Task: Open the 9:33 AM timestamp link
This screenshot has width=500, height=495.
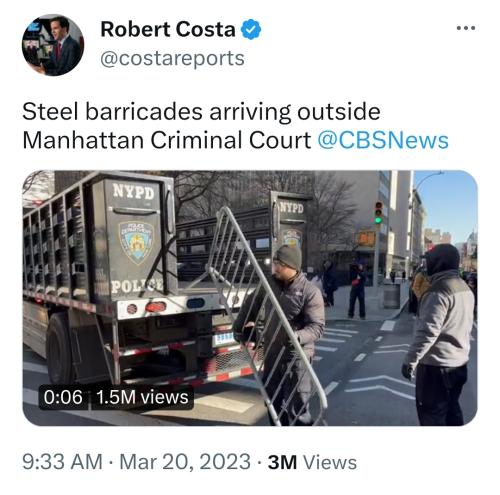Action: click(62, 462)
